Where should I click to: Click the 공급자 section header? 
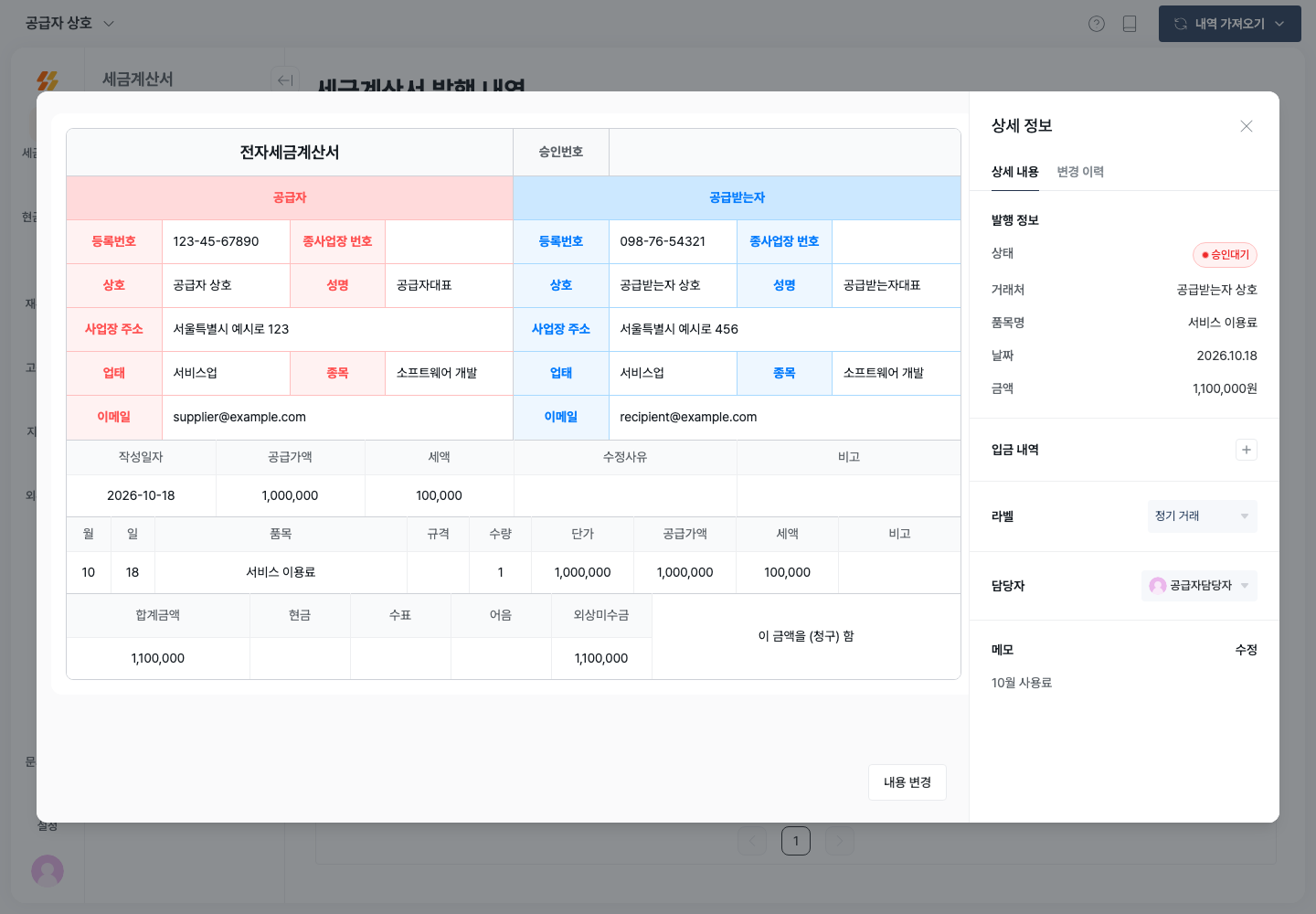click(290, 197)
